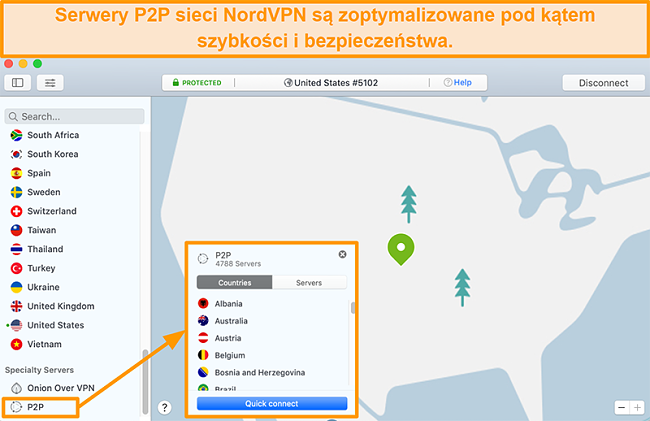This screenshot has height=421, width=650.
Task: Select Bosnia and Herzegovina text
Action: (x=260, y=373)
